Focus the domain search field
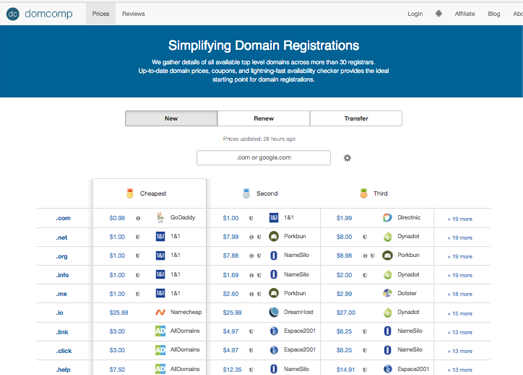This screenshot has width=523, height=375. pyautogui.click(x=264, y=157)
